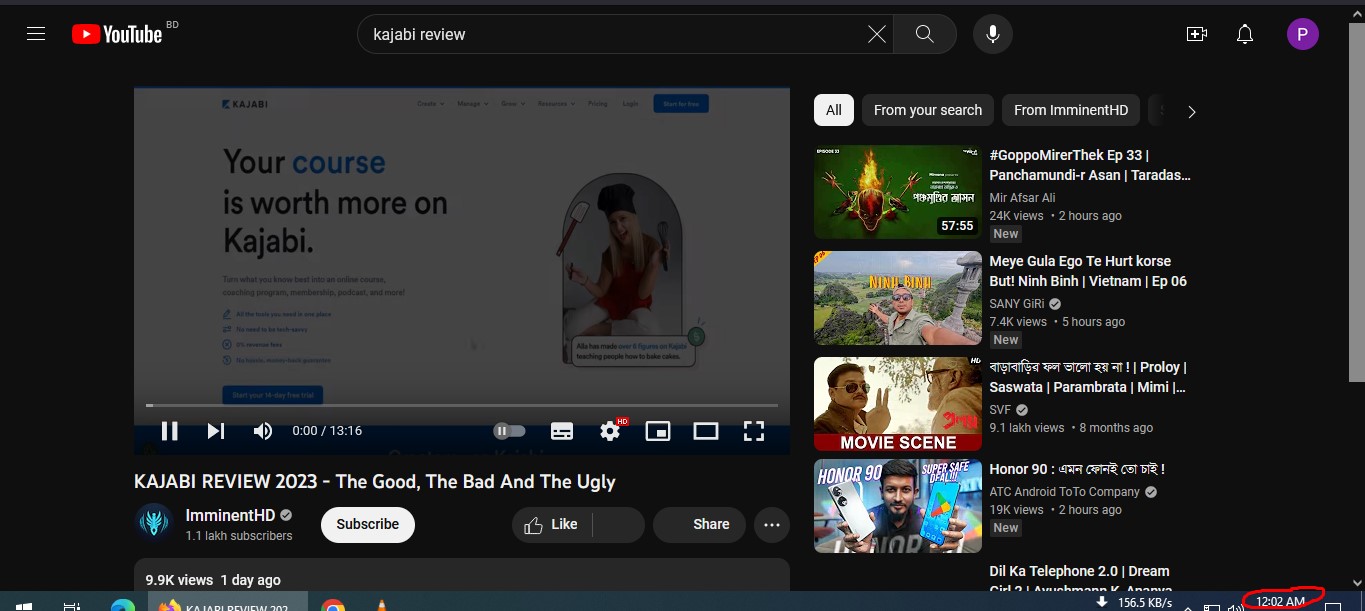Click the magnifying glass search button
Image resolution: width=1365 pixels, height=611 pixels.
pos(925,34)
